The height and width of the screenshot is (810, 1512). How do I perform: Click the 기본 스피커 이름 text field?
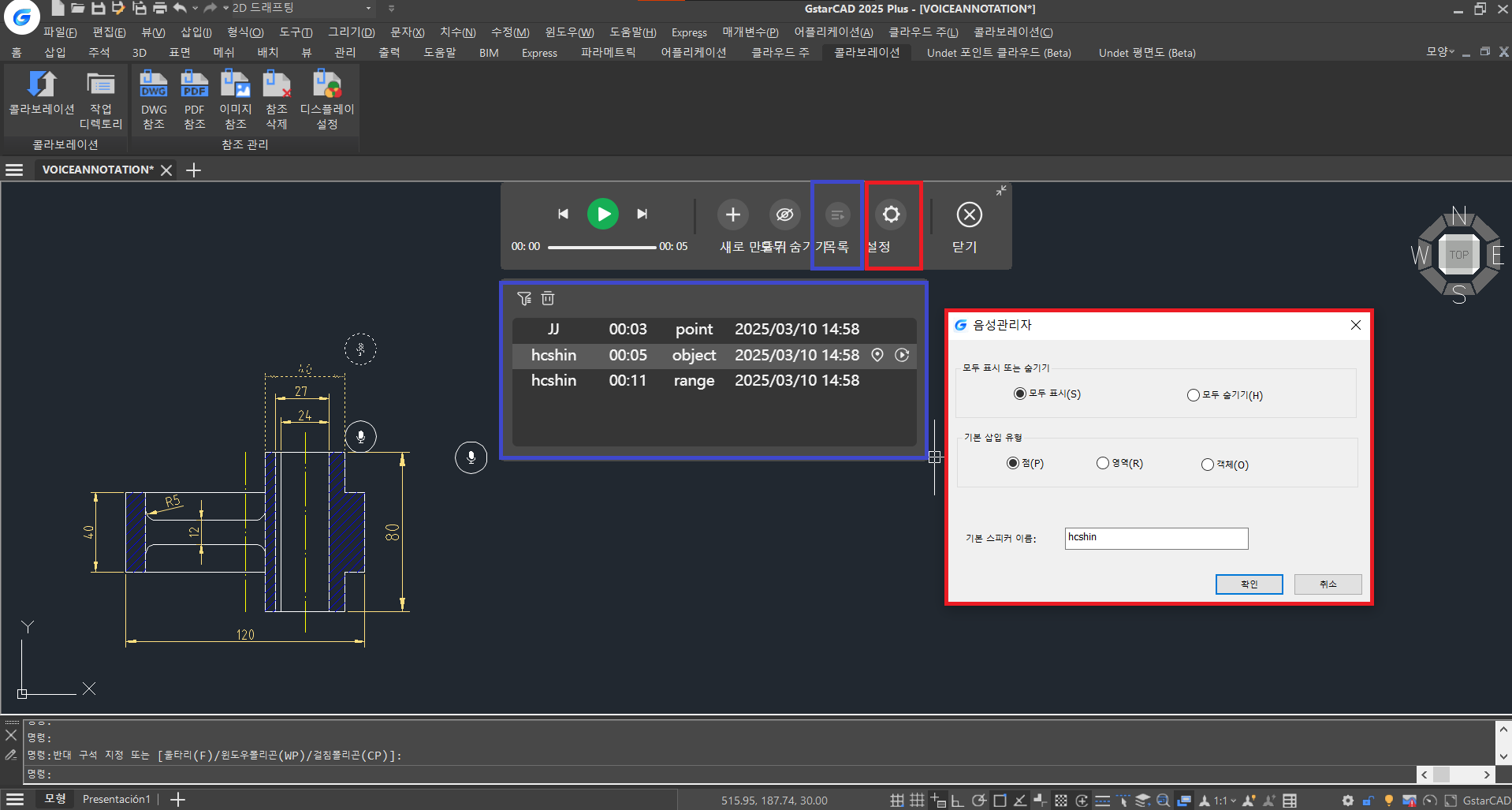tap(1156, 538)
